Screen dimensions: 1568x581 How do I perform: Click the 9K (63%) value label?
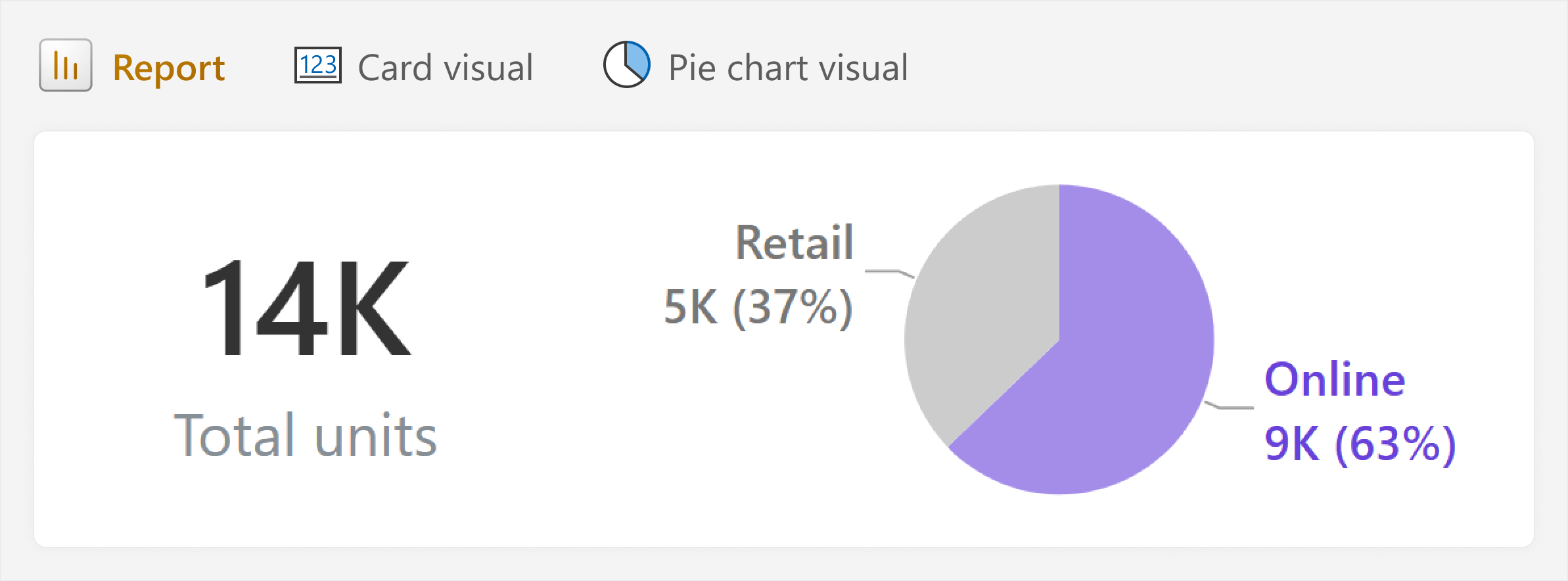(1360, 444)
